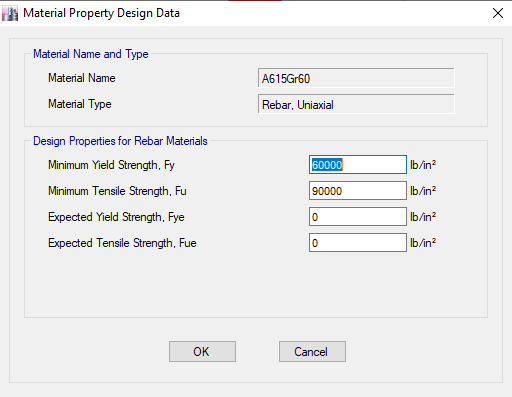The width and height of the screenshot is (512, 397).
Task: Click the "Expected Tensile Strength, Fue" label
Action: point(122,243)
